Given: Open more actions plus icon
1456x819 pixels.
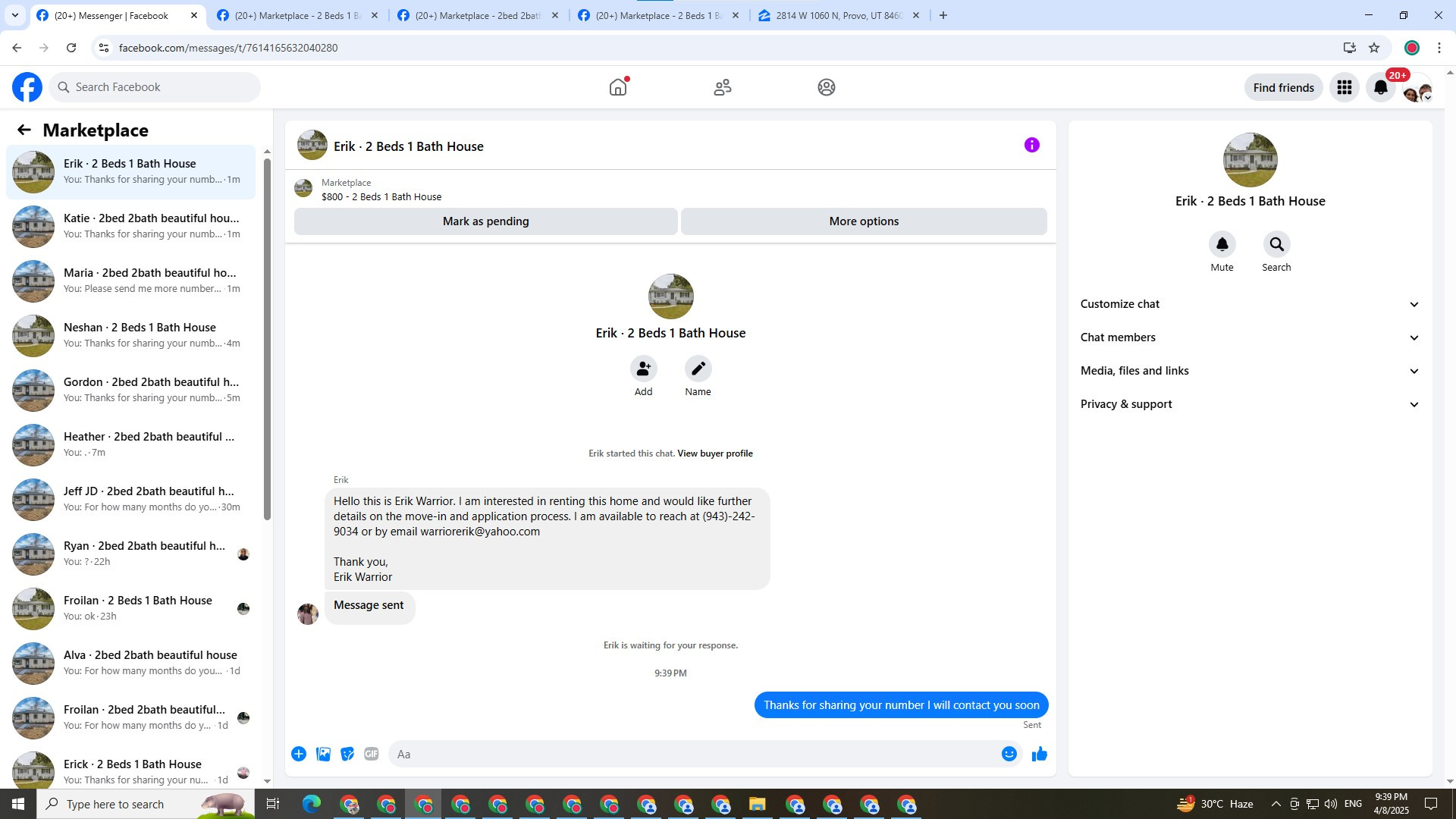Looking at the screenshot, I should [x=299, y=754].
